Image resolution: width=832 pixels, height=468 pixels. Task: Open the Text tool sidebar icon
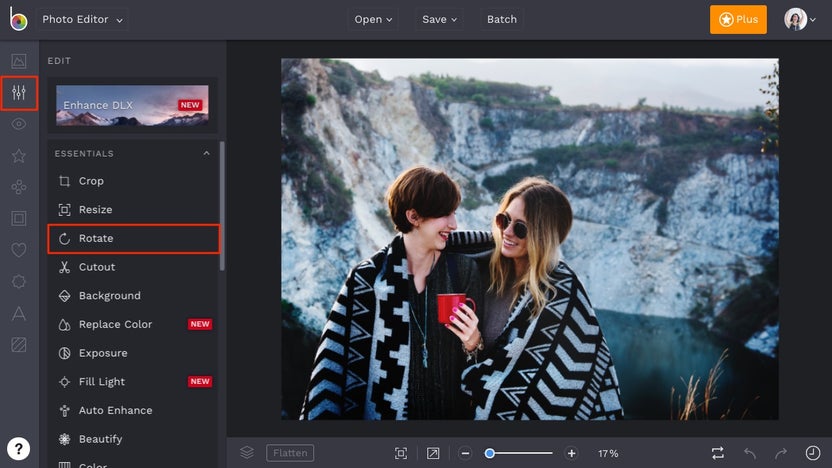(x=19, y=313)
